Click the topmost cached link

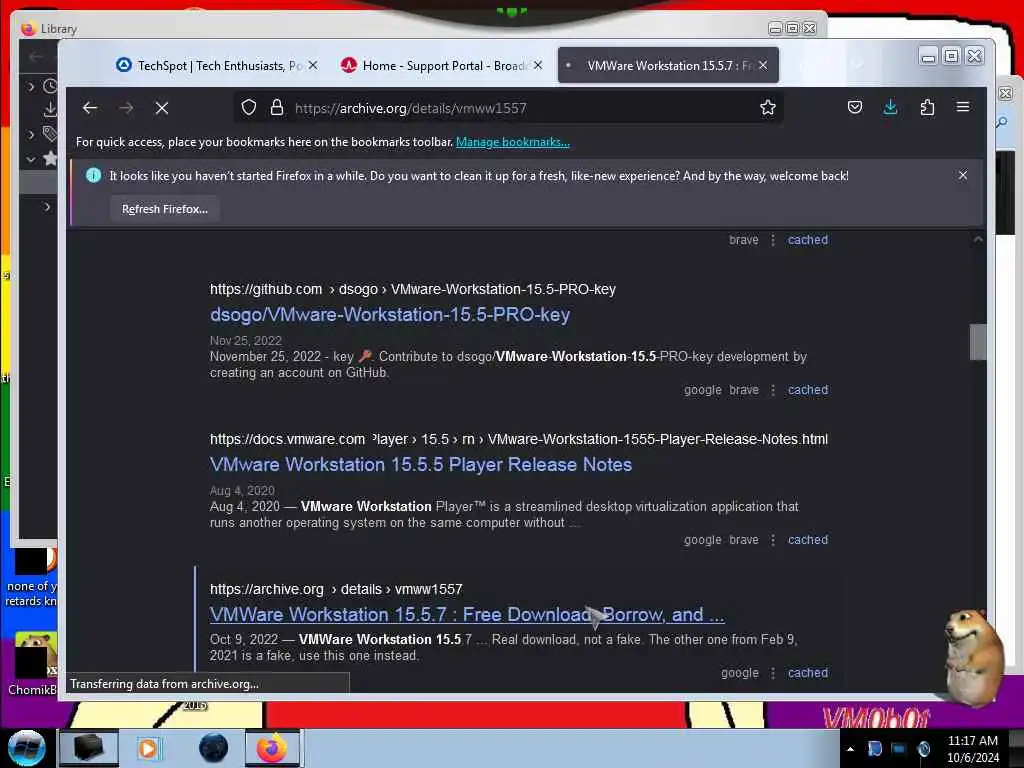[x=808, y=240]
